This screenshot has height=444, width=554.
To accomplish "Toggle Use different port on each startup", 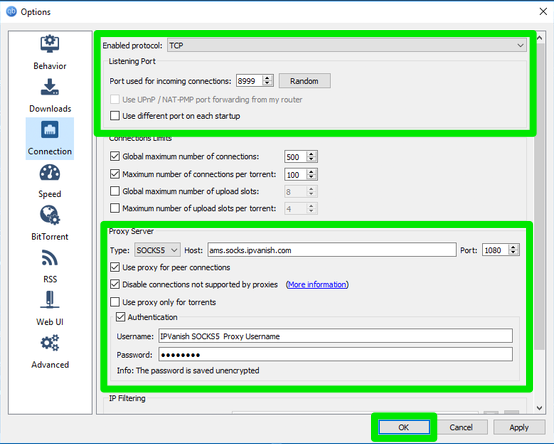I will 115,116.
